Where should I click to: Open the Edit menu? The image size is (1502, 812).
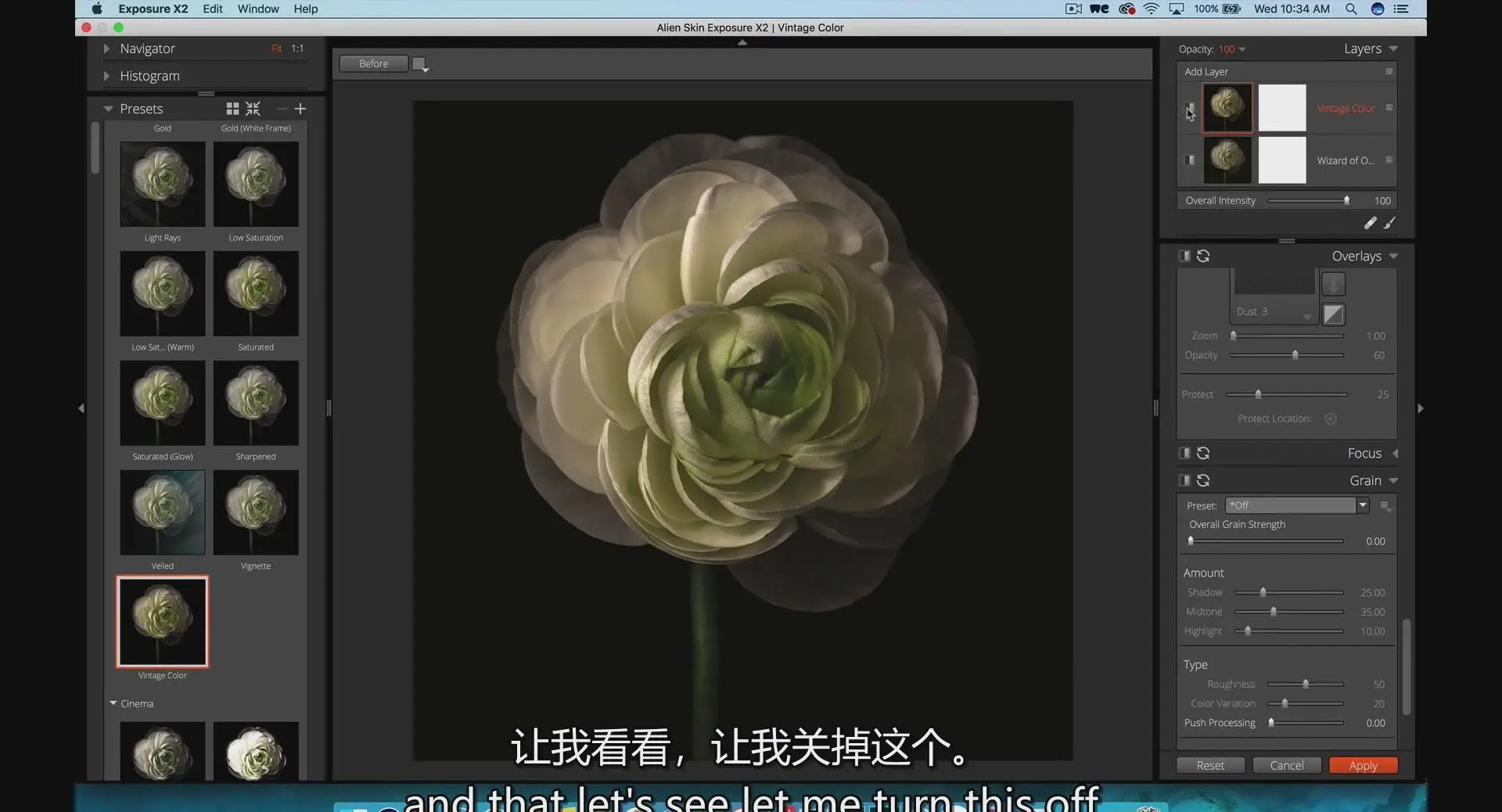coord(213,9)
